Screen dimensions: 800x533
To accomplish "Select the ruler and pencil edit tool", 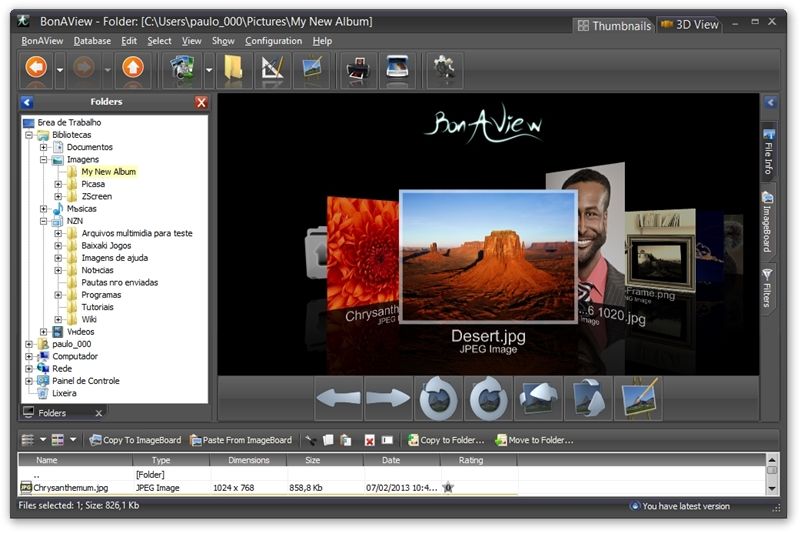I will tap(272, 68).
